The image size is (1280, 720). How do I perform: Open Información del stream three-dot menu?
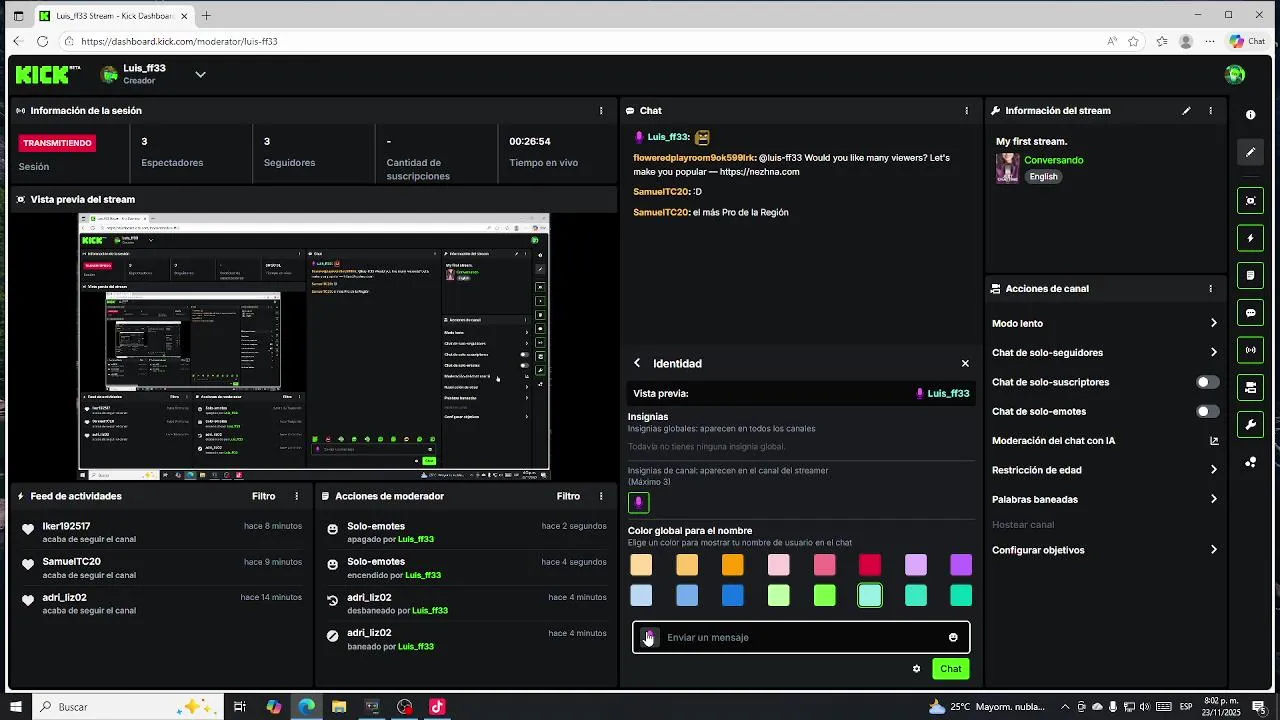tap(1210, 111)
